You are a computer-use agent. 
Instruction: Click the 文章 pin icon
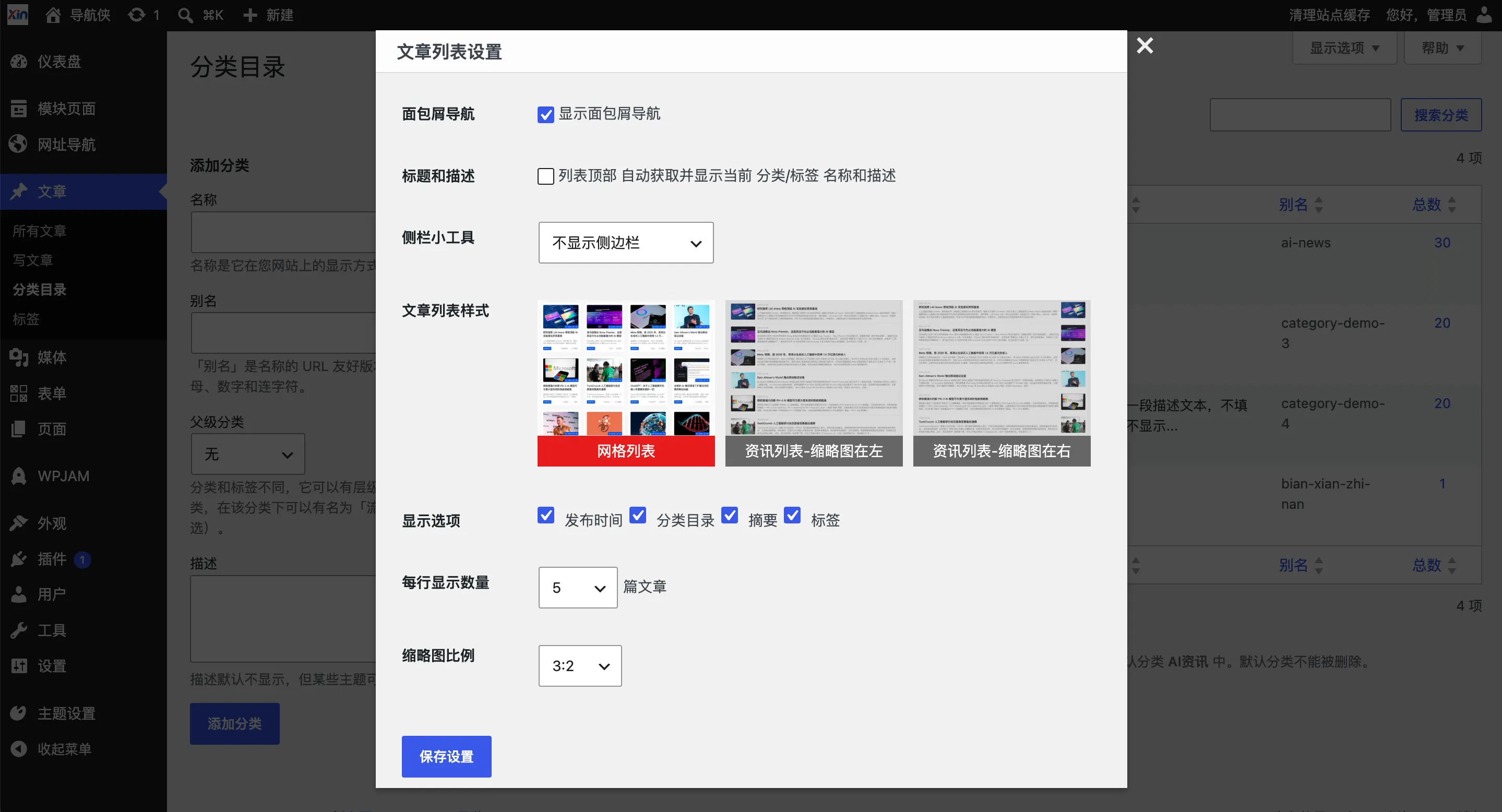[x=19, y=191]
